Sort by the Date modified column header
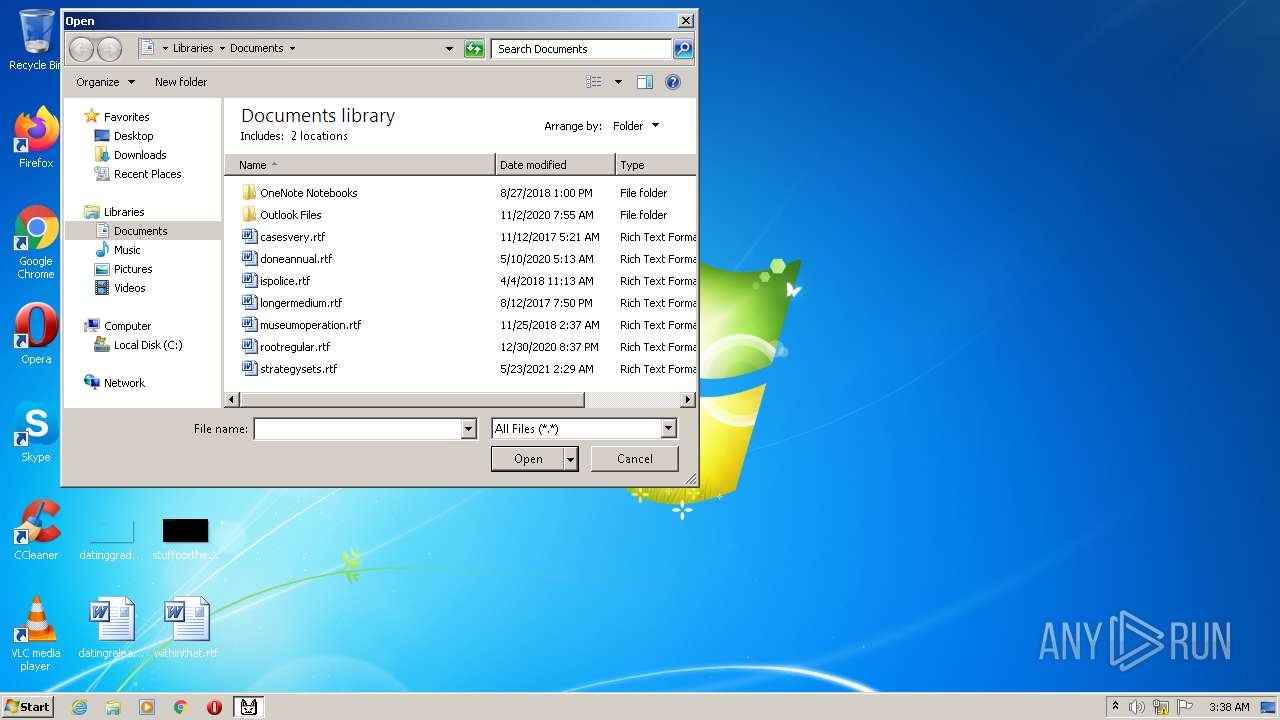The height and width of the screenshot is (720, 1280). pyautogui.click(x=555, y=165)
